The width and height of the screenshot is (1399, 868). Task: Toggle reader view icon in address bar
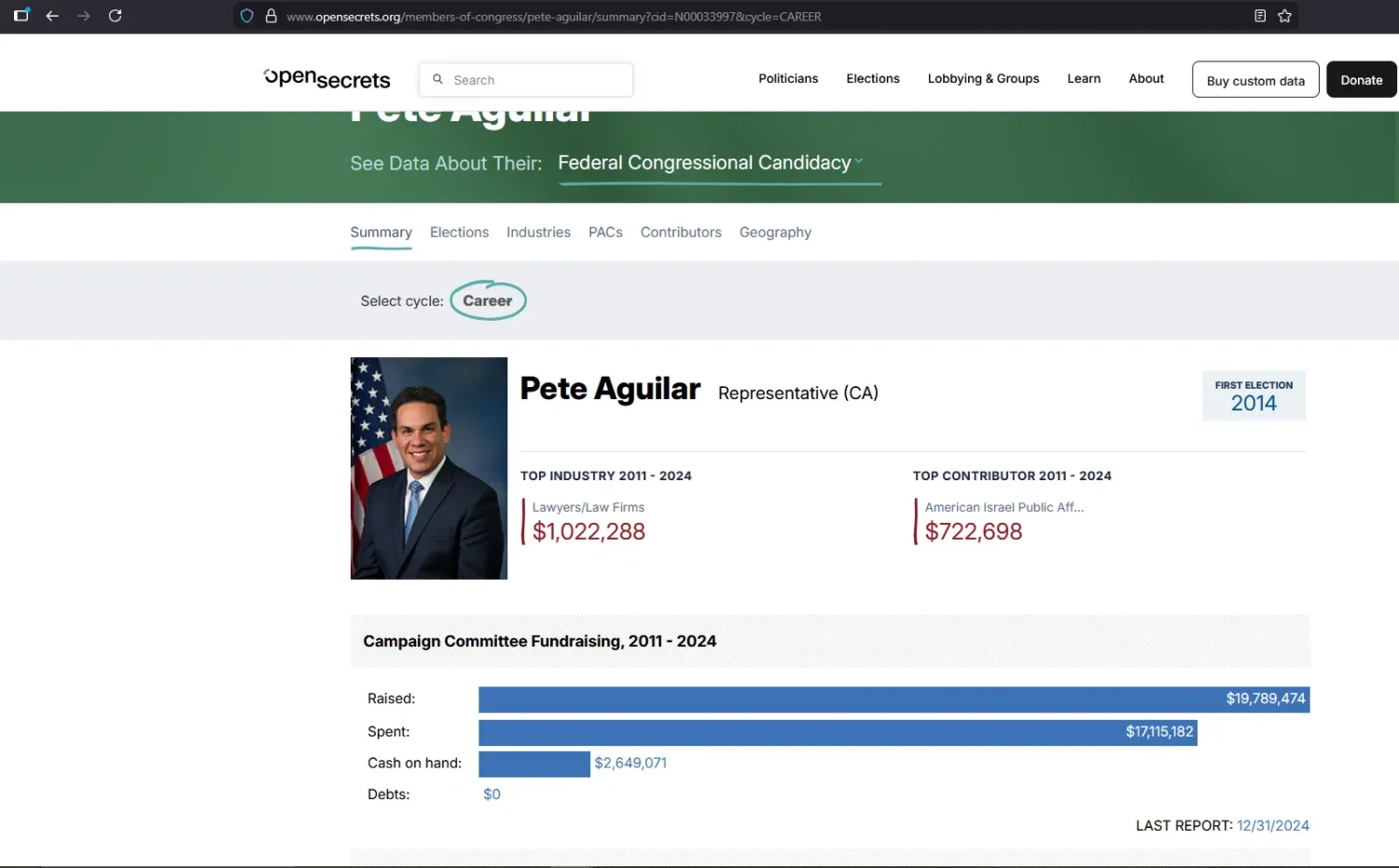[1260, 16]
